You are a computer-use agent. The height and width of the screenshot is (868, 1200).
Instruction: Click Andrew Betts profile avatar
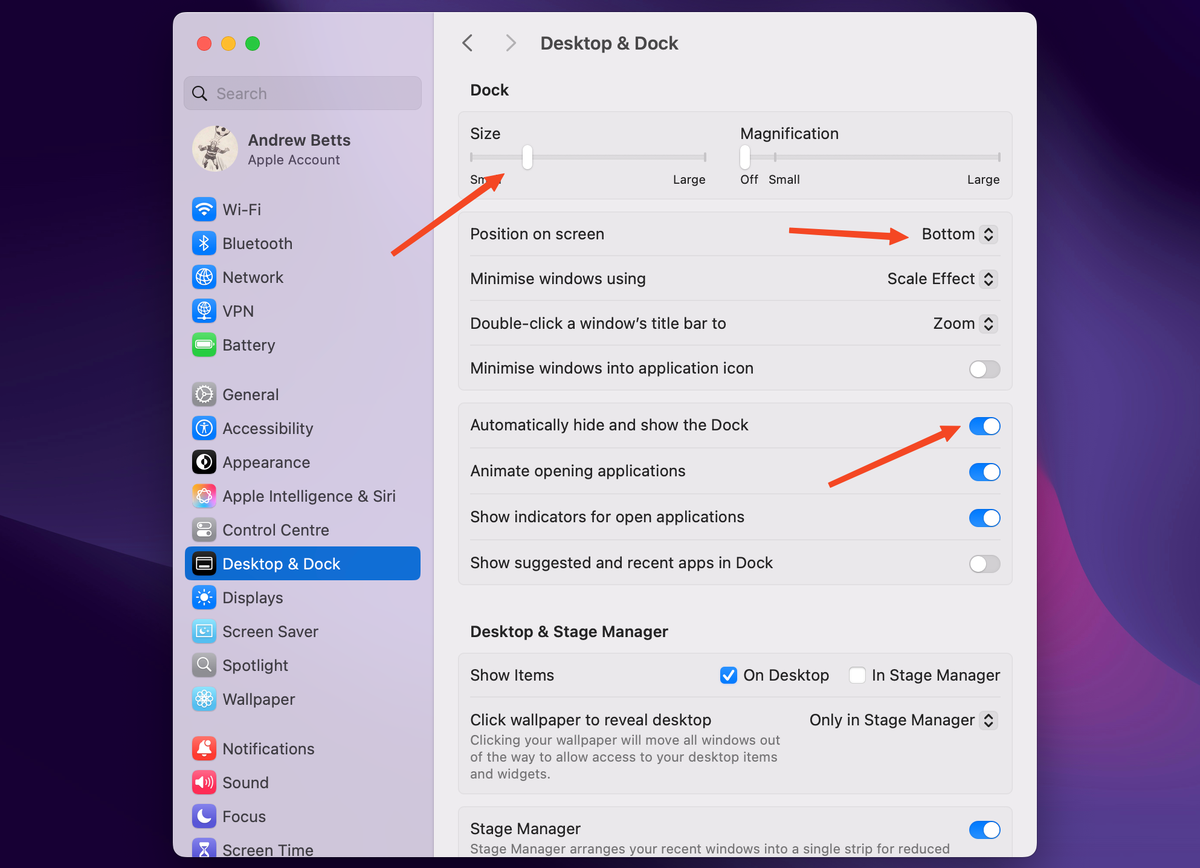coord(215,149)
